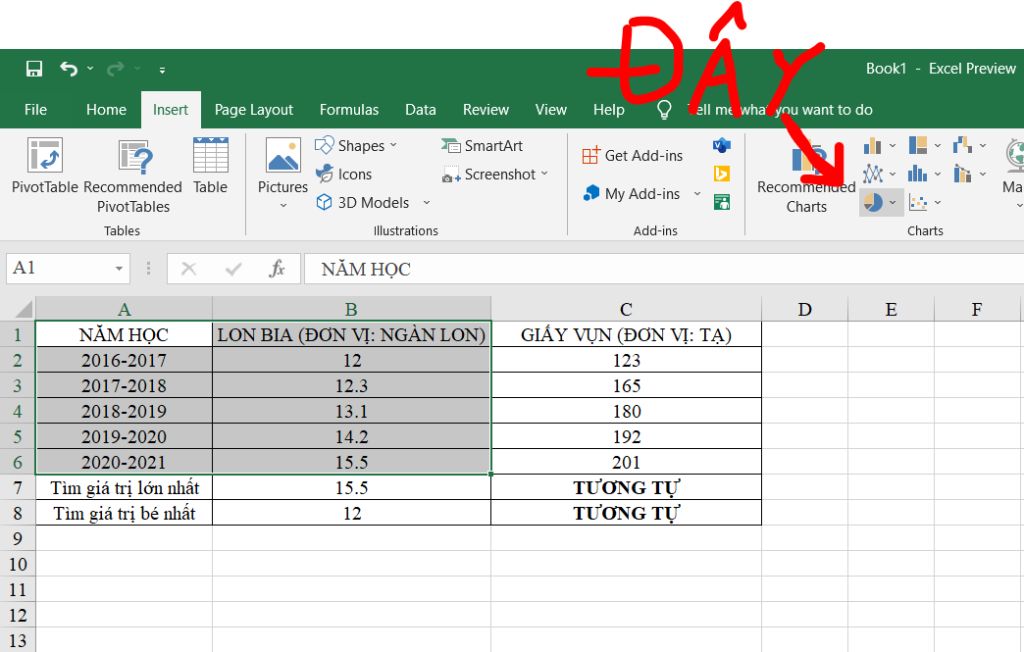1024x652 pixels.
Task: Select cell with 2018-2019
Action: (x=124, y=411)
